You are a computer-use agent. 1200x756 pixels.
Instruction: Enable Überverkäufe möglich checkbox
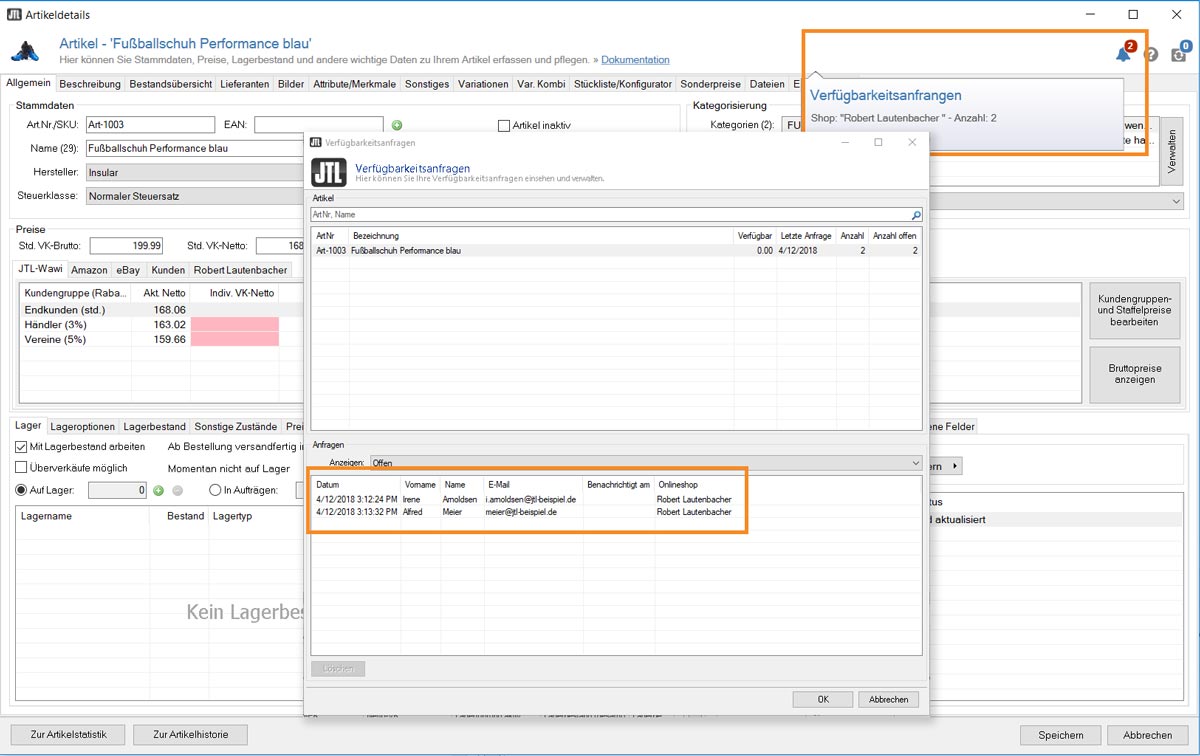coord(21,467)
